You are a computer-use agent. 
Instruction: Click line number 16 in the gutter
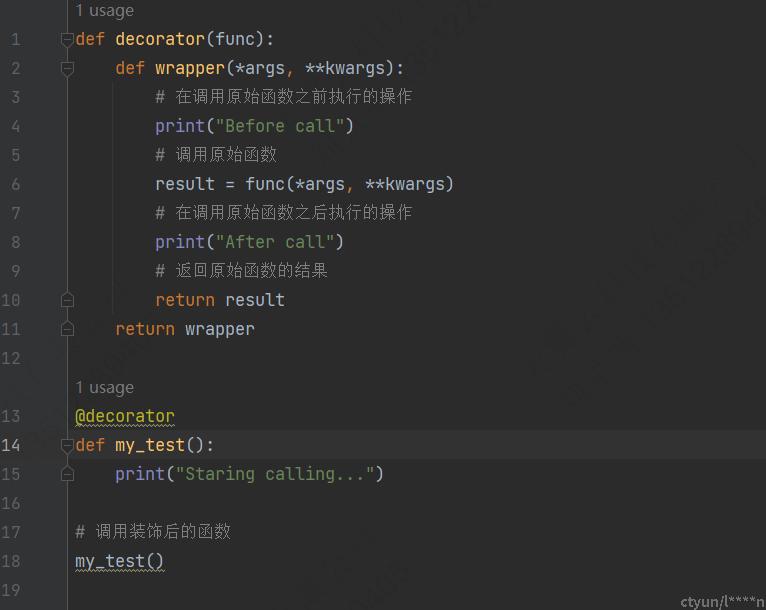coord(11,504)
